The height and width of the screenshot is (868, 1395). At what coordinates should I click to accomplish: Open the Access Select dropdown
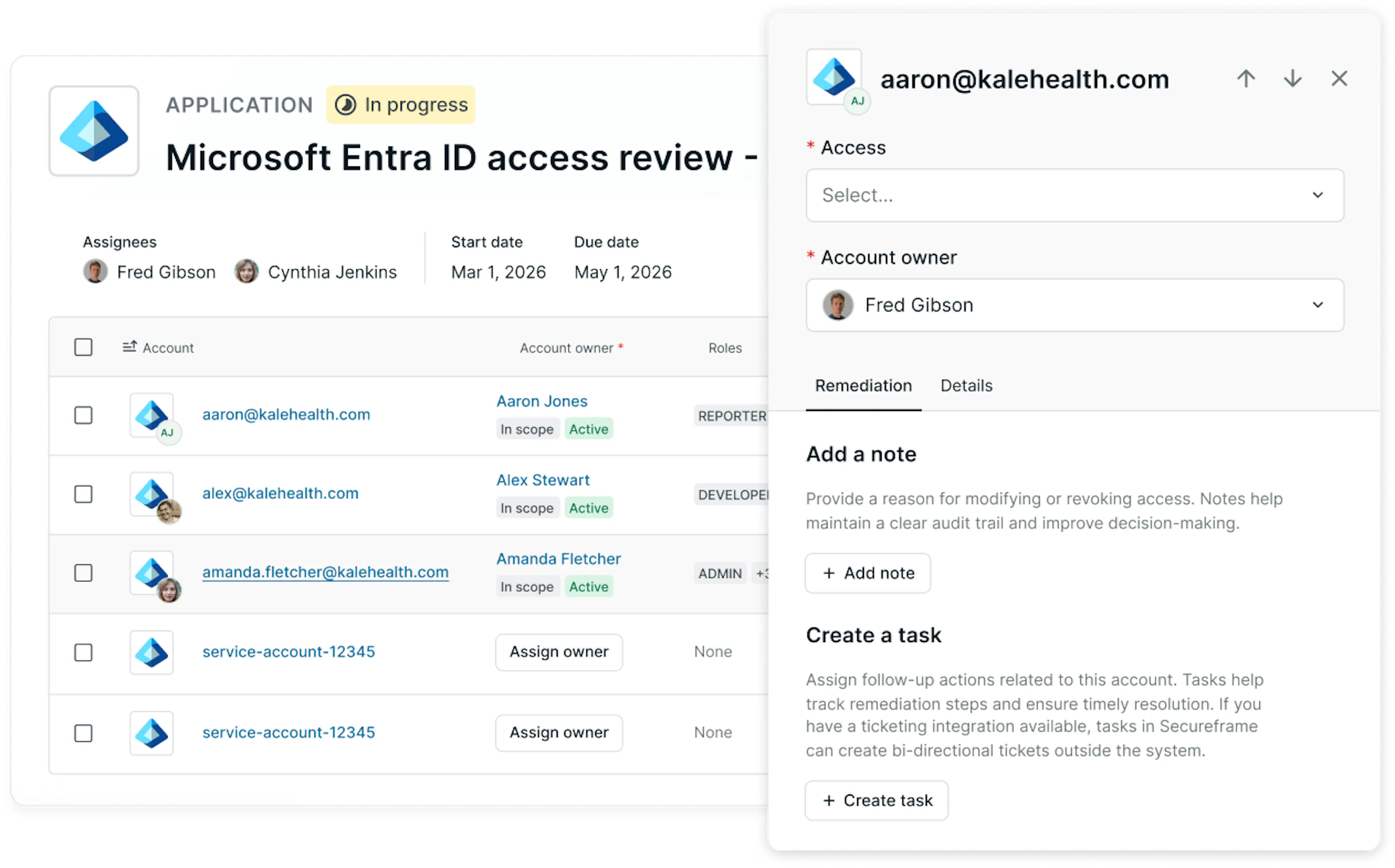pos(1074,195)
